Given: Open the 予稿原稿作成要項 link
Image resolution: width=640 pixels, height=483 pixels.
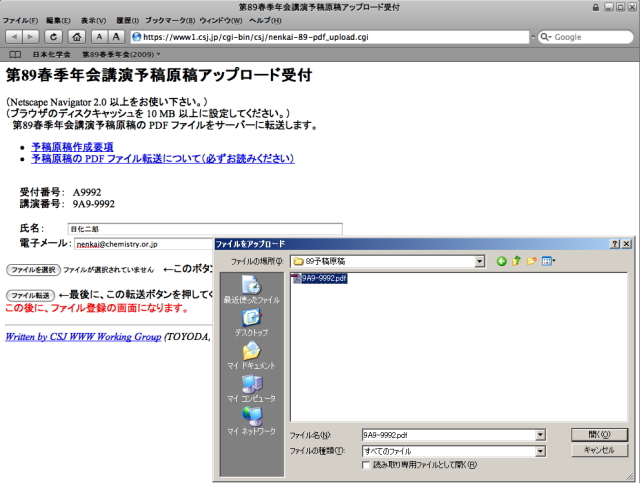Looking at the screenshot, I should [x=72, y=147].
